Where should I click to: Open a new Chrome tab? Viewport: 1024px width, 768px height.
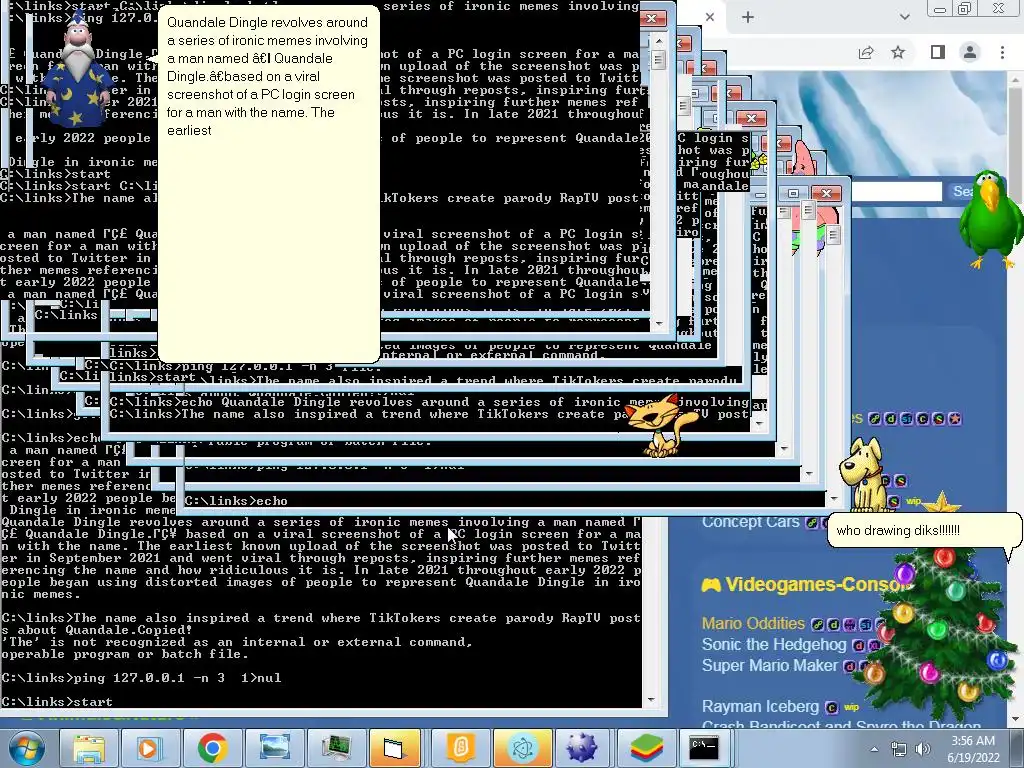coord(748,18)
